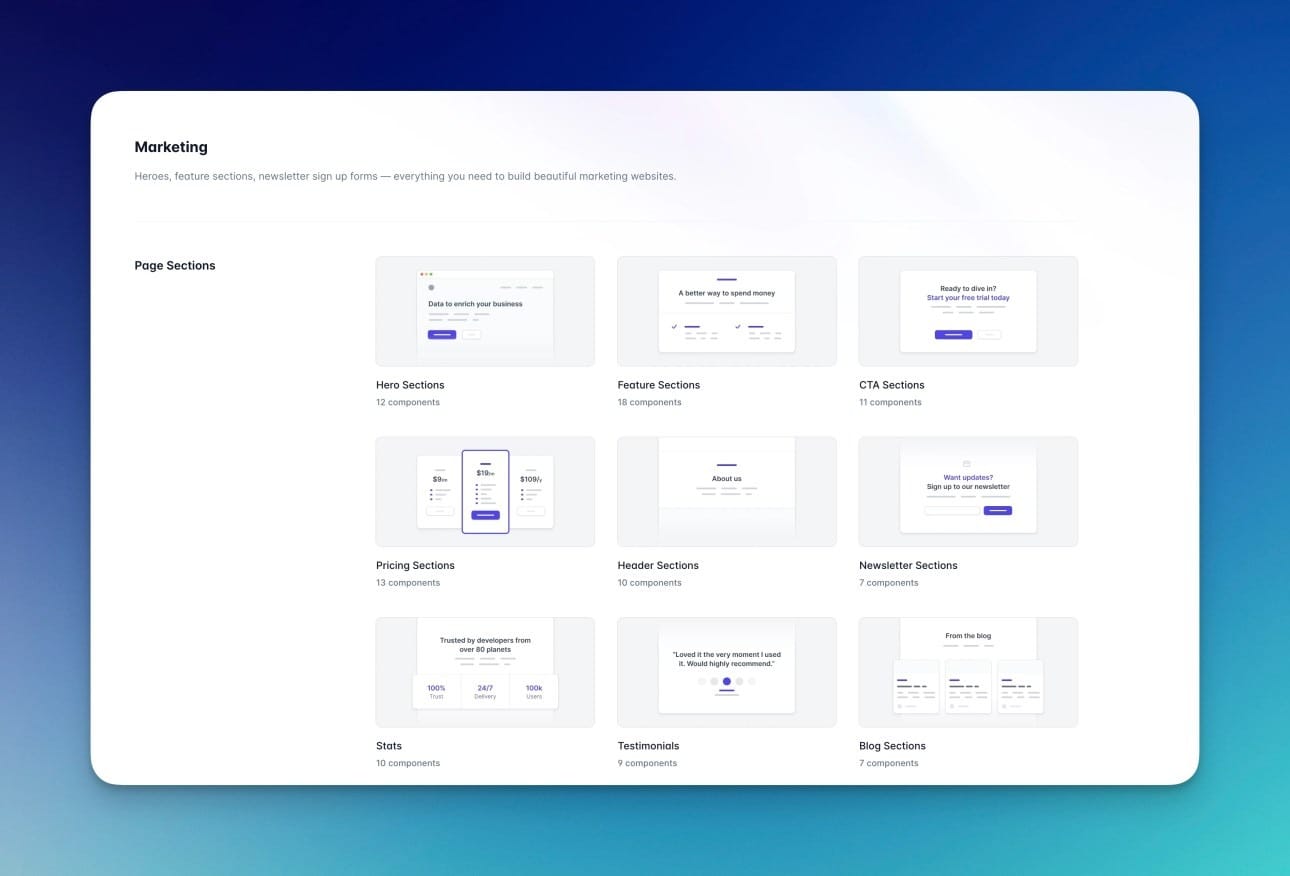Click the Blog Sections title link
The image size is (1290, 876).
tap(892, 746)
